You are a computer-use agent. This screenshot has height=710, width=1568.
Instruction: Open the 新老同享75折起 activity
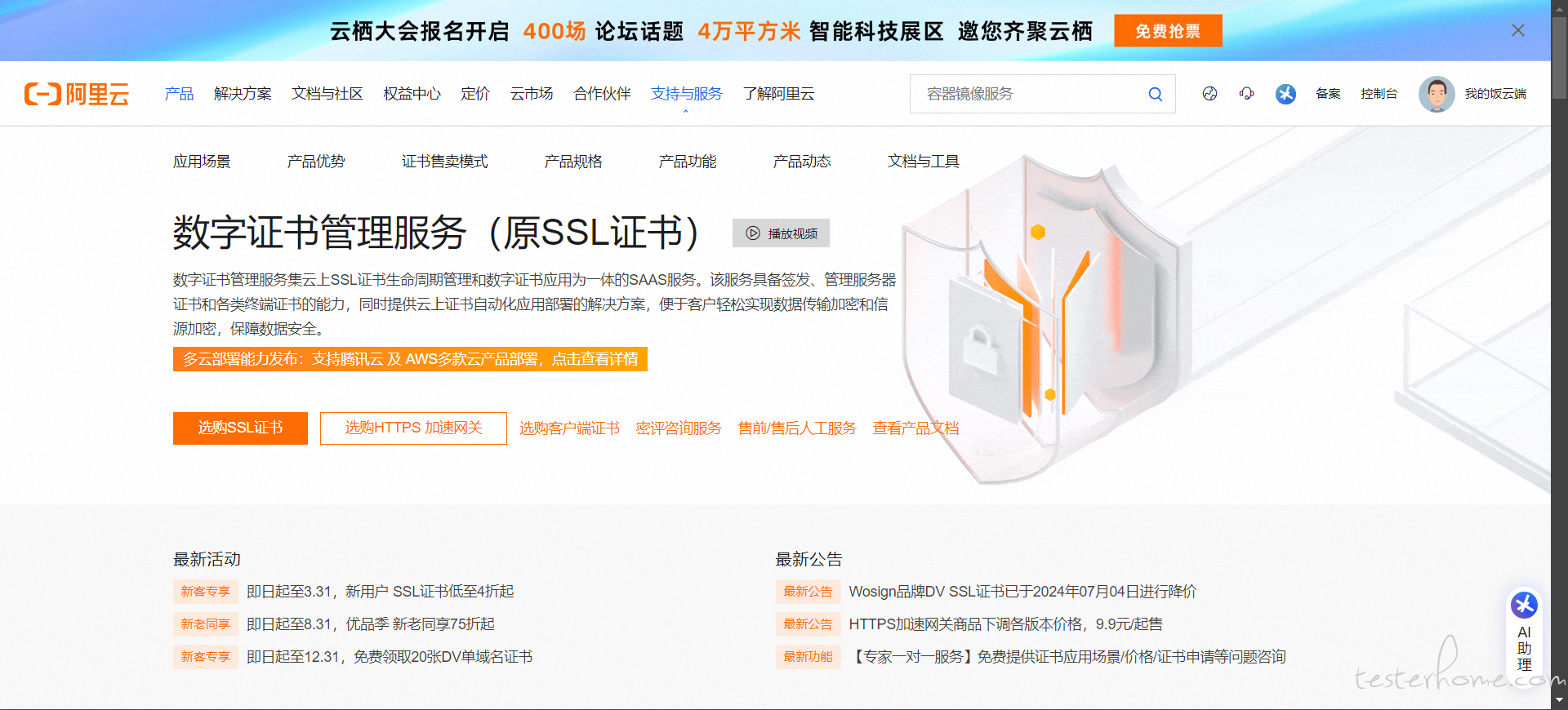coord(371,624)
